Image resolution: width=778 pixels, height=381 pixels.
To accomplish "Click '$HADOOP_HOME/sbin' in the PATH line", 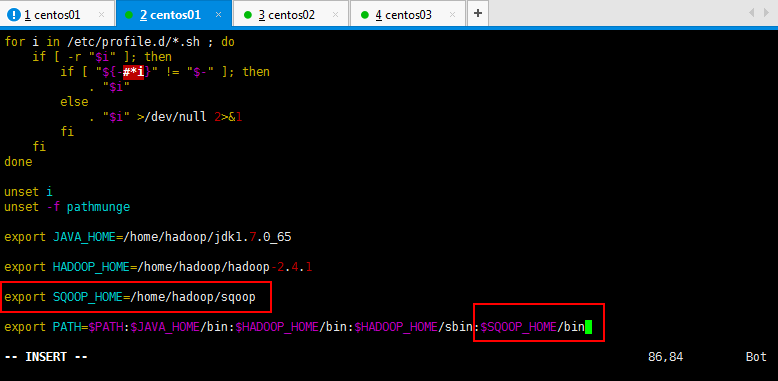I will [x=414, y=327].
